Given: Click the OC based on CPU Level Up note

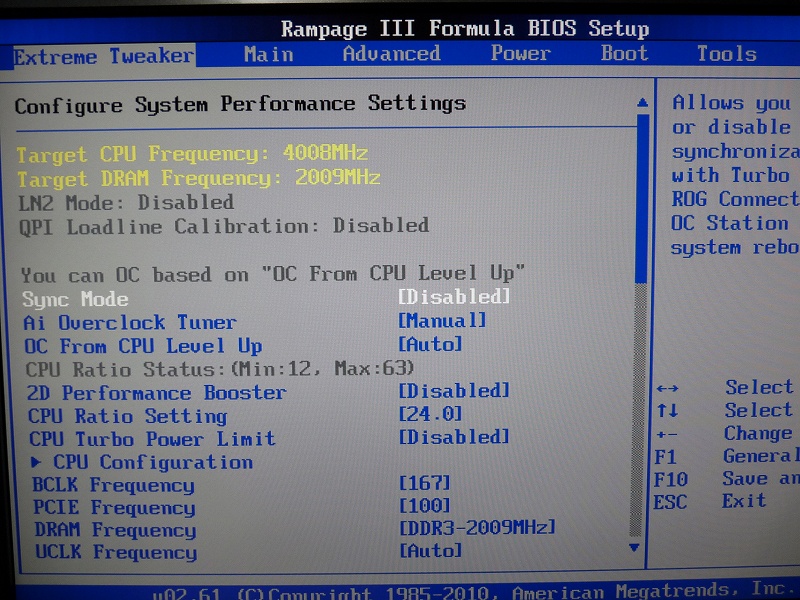Looking at the screenshot, I should (x=272, y=274).
